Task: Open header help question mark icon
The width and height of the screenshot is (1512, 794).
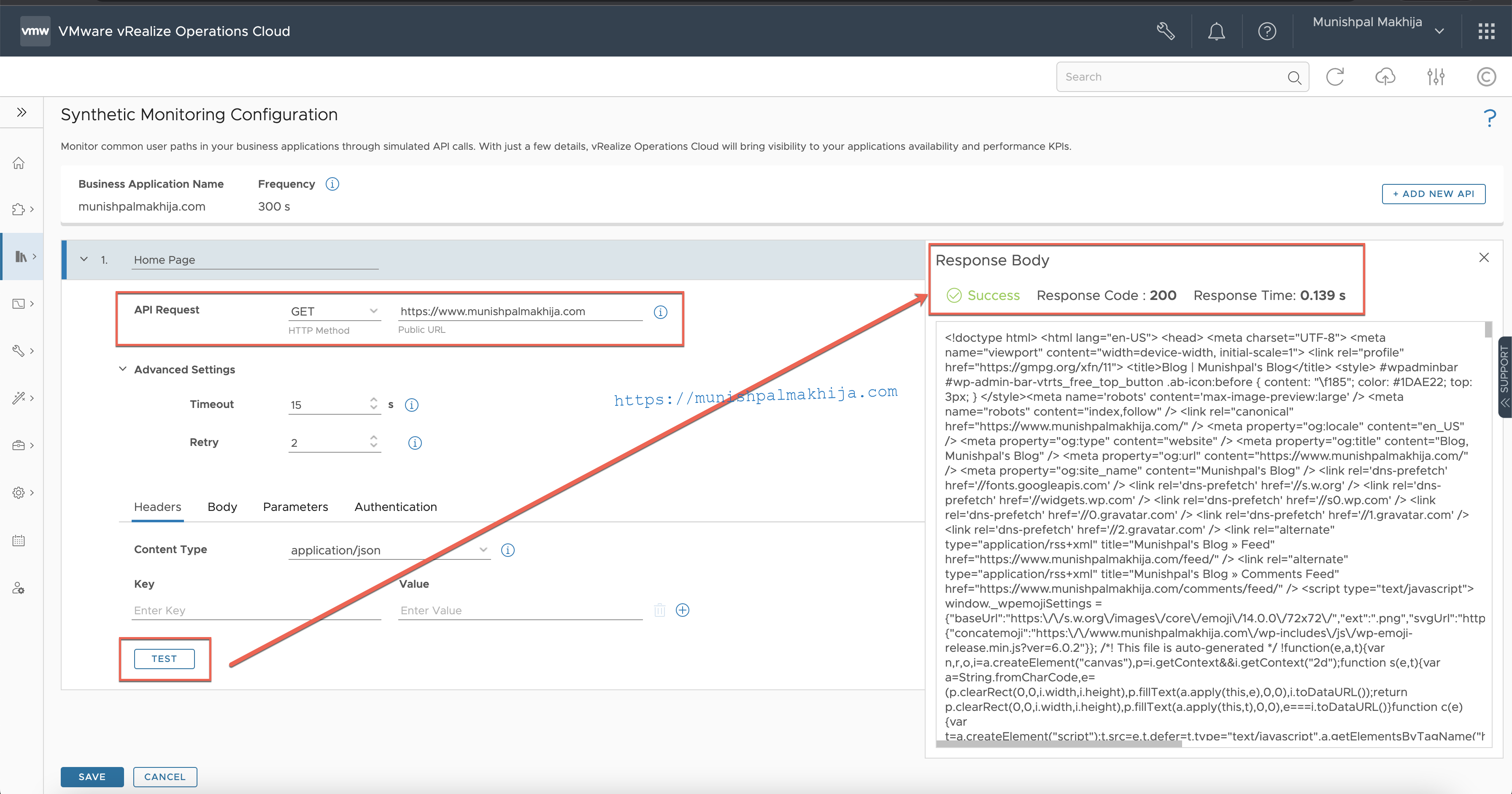Action: tap(1267, 31)
